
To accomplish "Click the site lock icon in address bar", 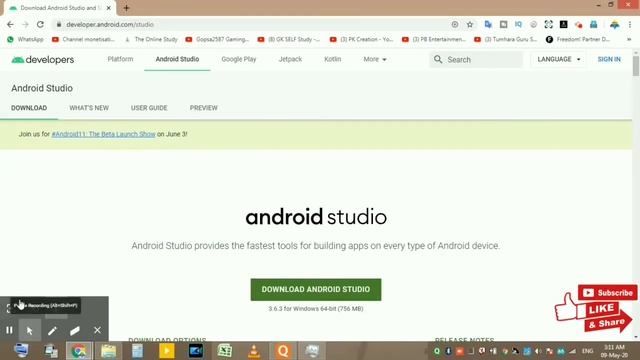I will 59,24.
